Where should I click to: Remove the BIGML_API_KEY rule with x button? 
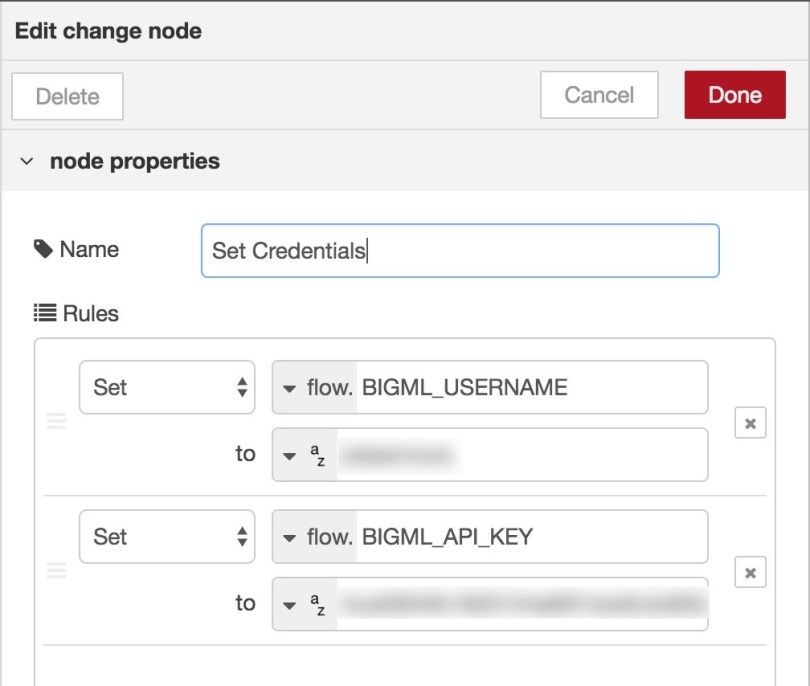[750, 573]
